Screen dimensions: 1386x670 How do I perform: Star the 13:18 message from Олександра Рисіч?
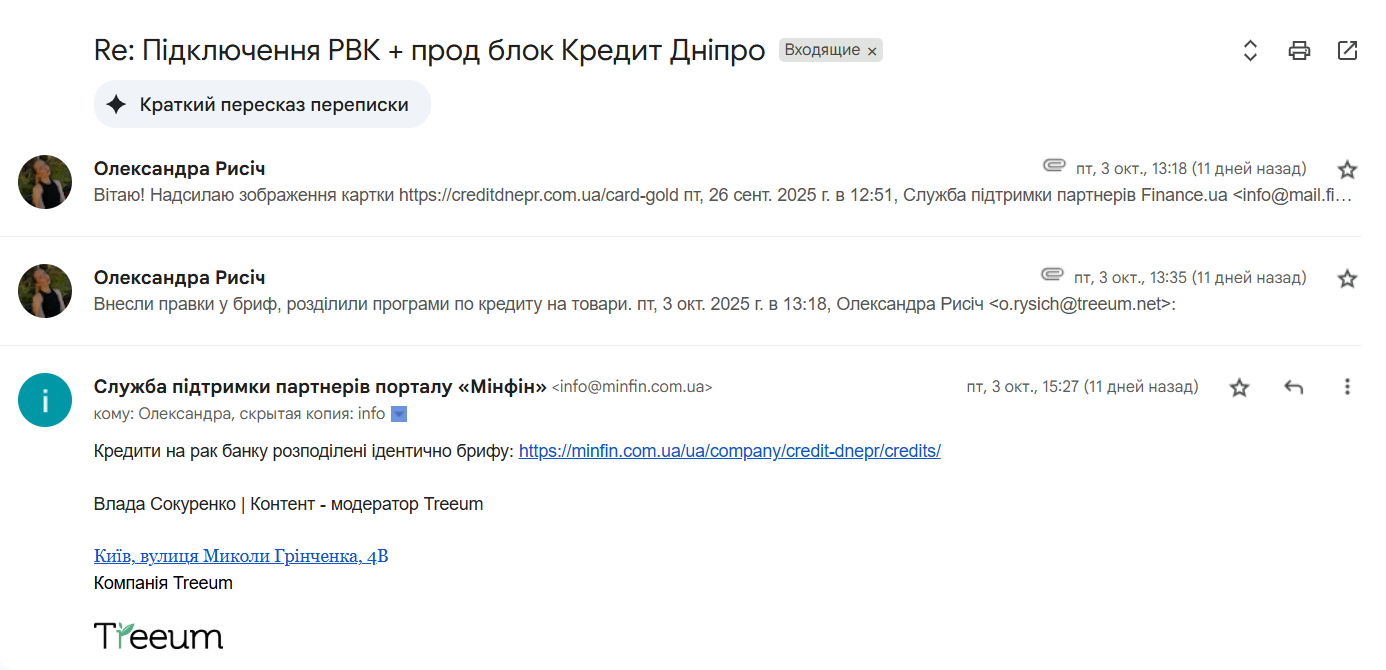pos(1347,169)
